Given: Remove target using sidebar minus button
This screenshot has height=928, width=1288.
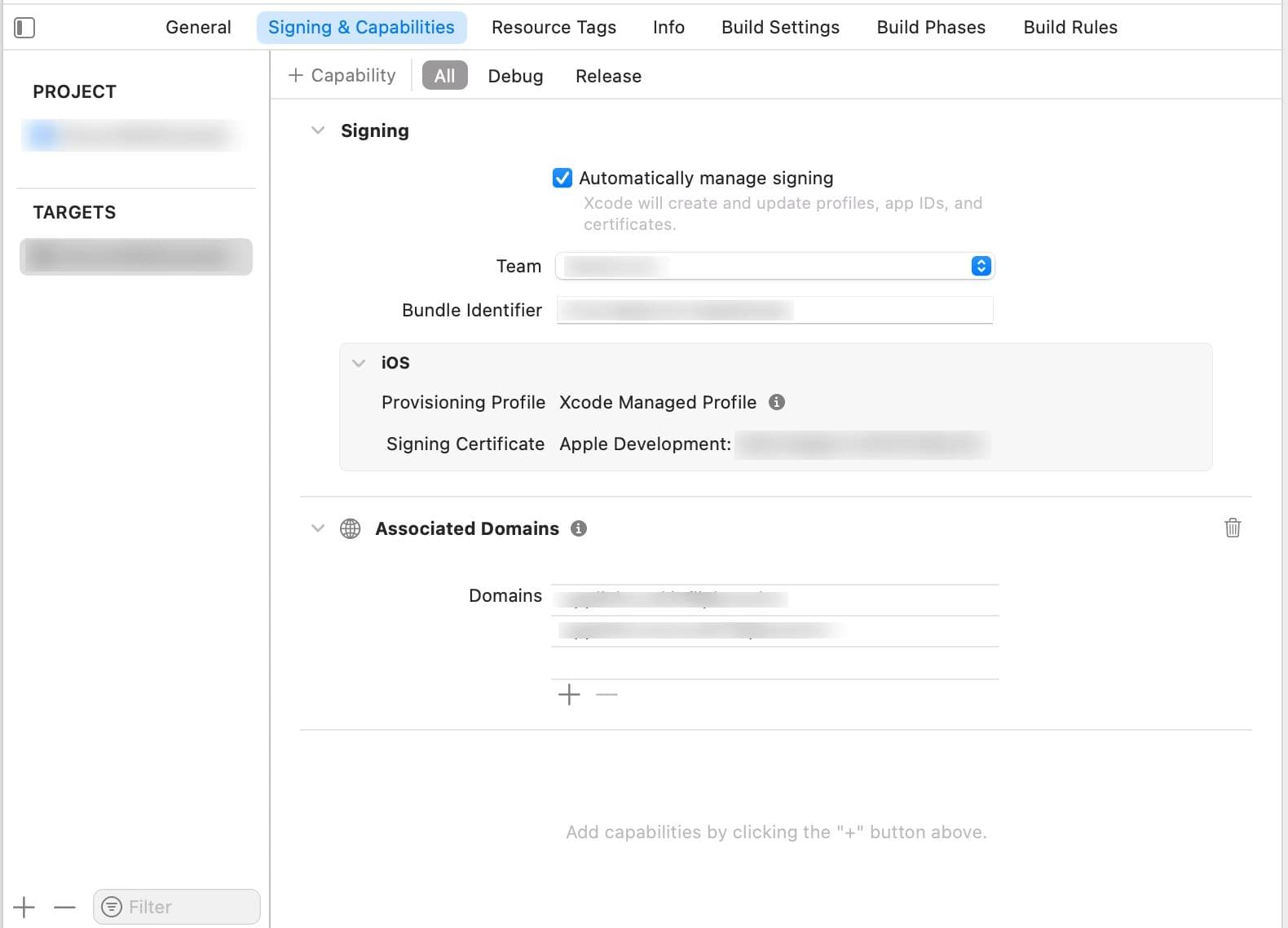Looking at the screenshot, I should tap(64, 907).
